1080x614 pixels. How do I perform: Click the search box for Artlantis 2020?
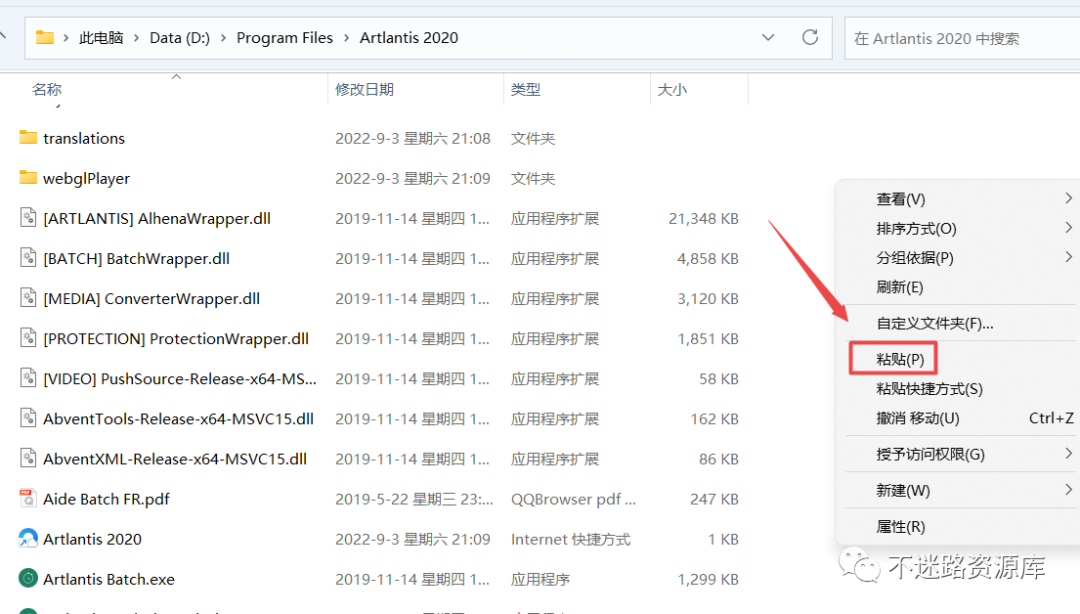click(x=962, y=38)
